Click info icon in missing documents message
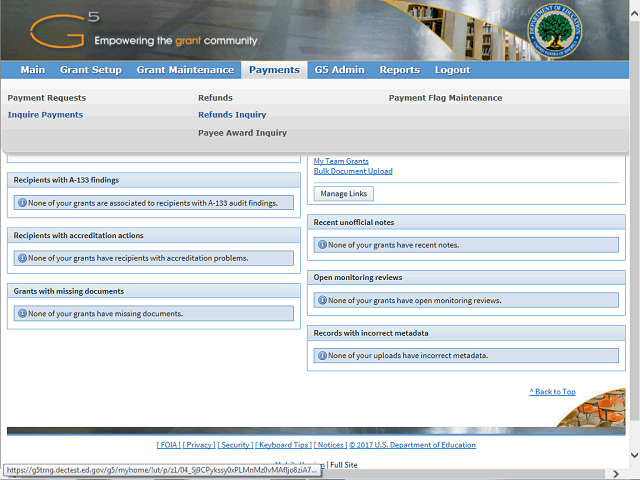The width and height of the screenshot is (640, 480). (22, 314)
